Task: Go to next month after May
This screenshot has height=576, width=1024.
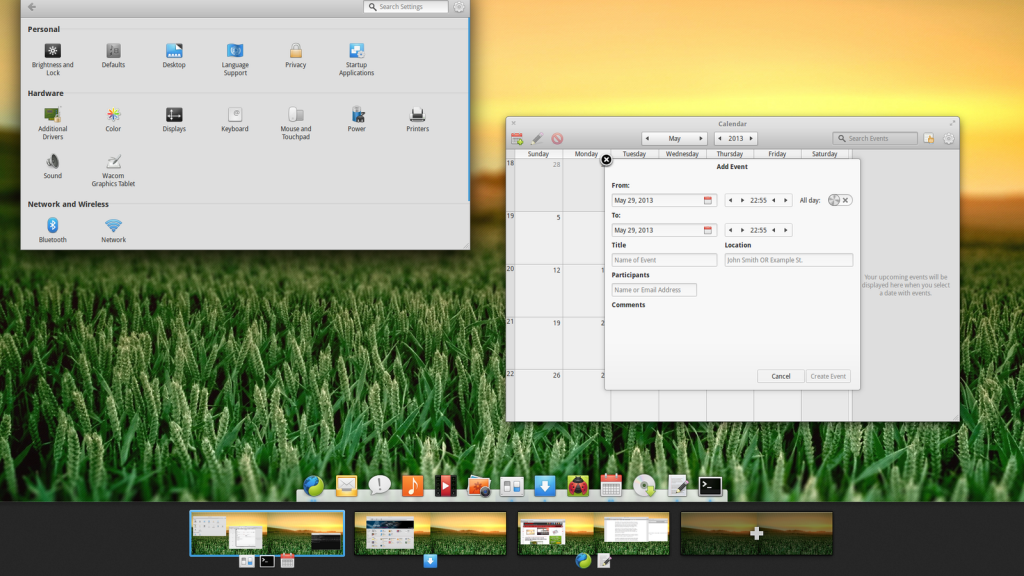Action: (700, 139)
